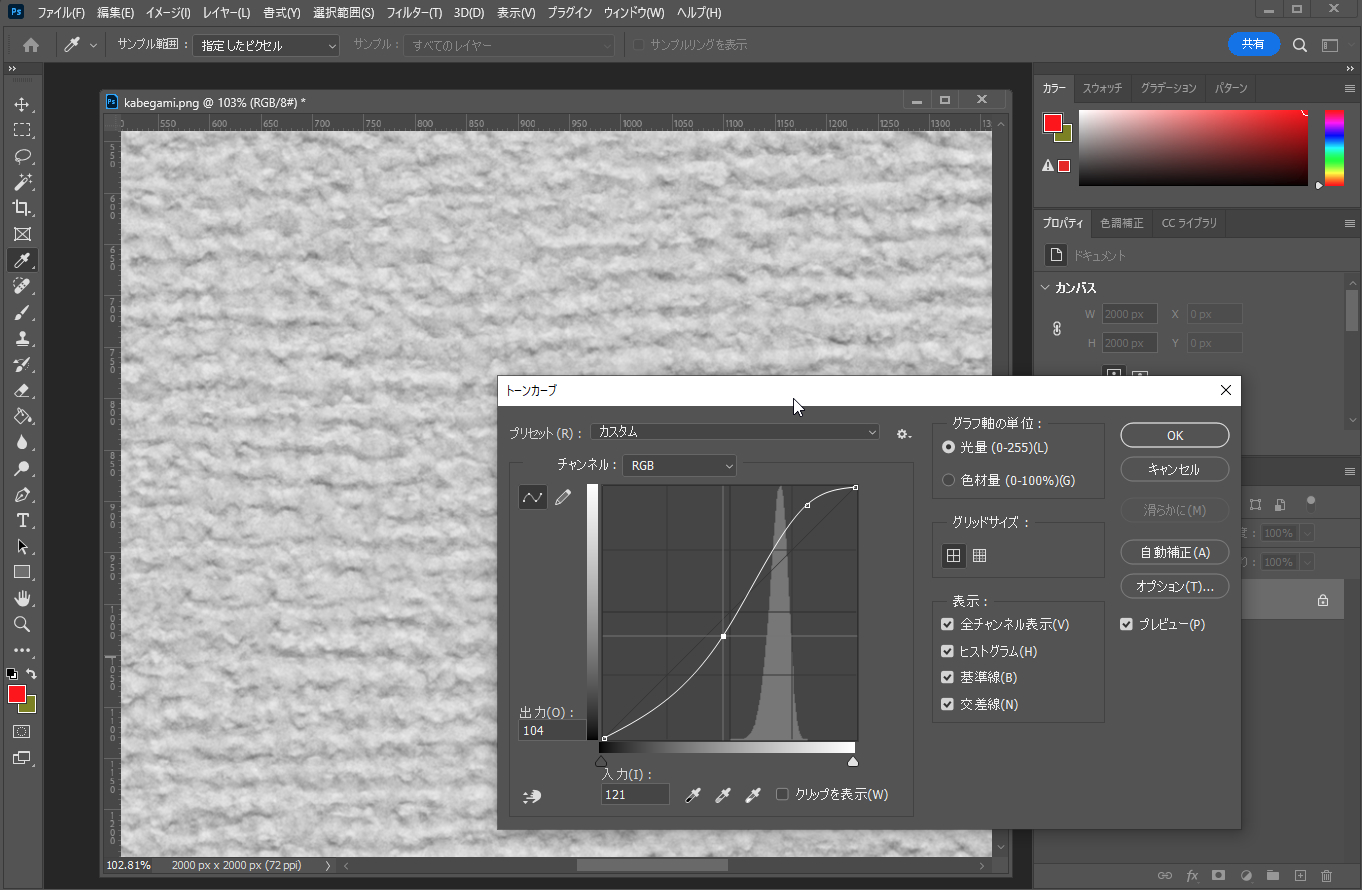This screenshot has height=890, width=1362.
Task: Switch to the スウォッチ tab
Action: [1102, 88]
